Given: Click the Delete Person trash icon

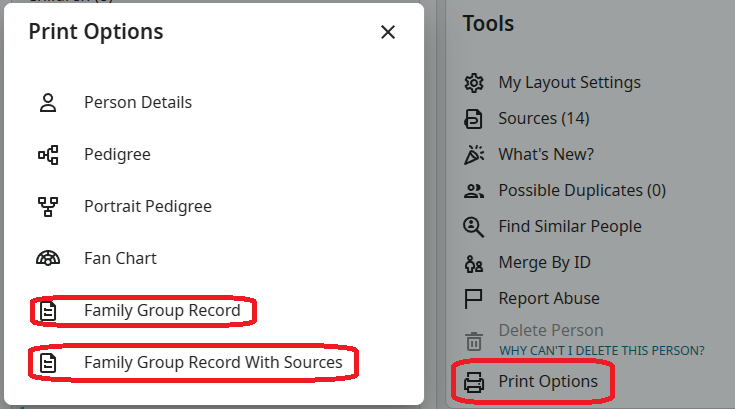Looking at the screenshot, I should [x=473, y=341].
